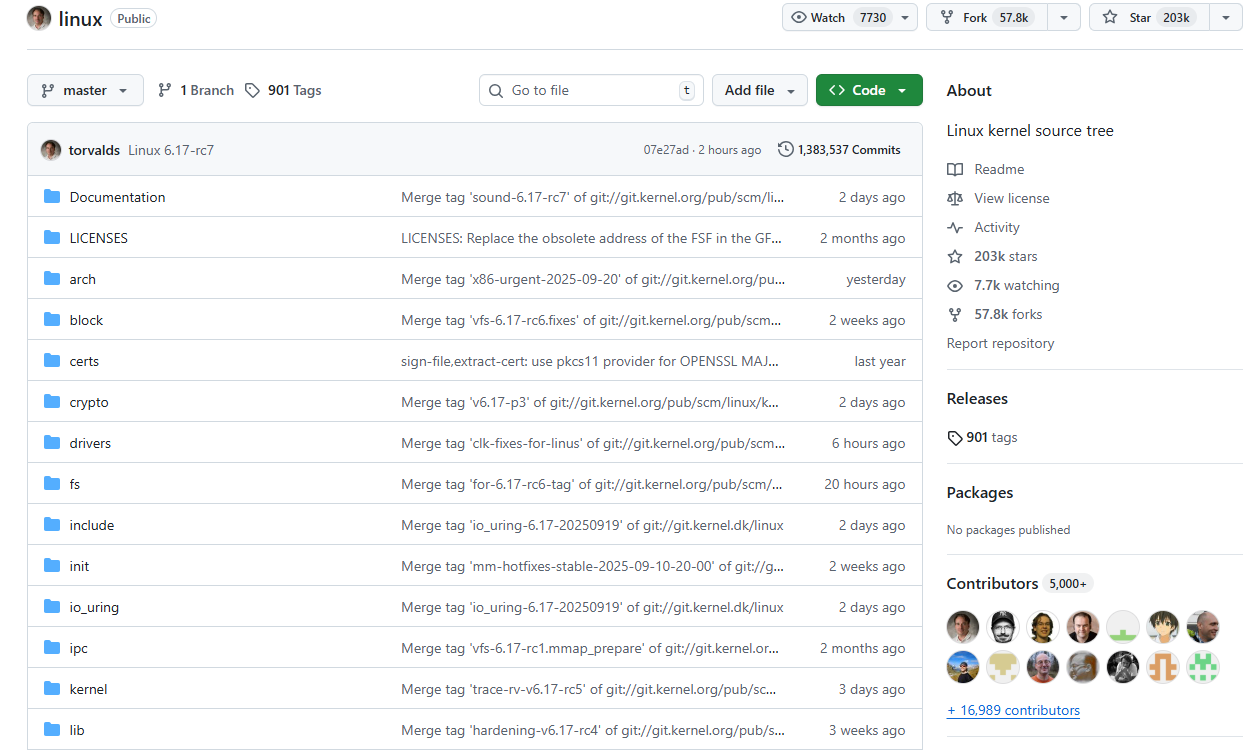Viewport: 1252px width, 750px height.
Task: Click the linux repository name link
Action: [80, 18]
